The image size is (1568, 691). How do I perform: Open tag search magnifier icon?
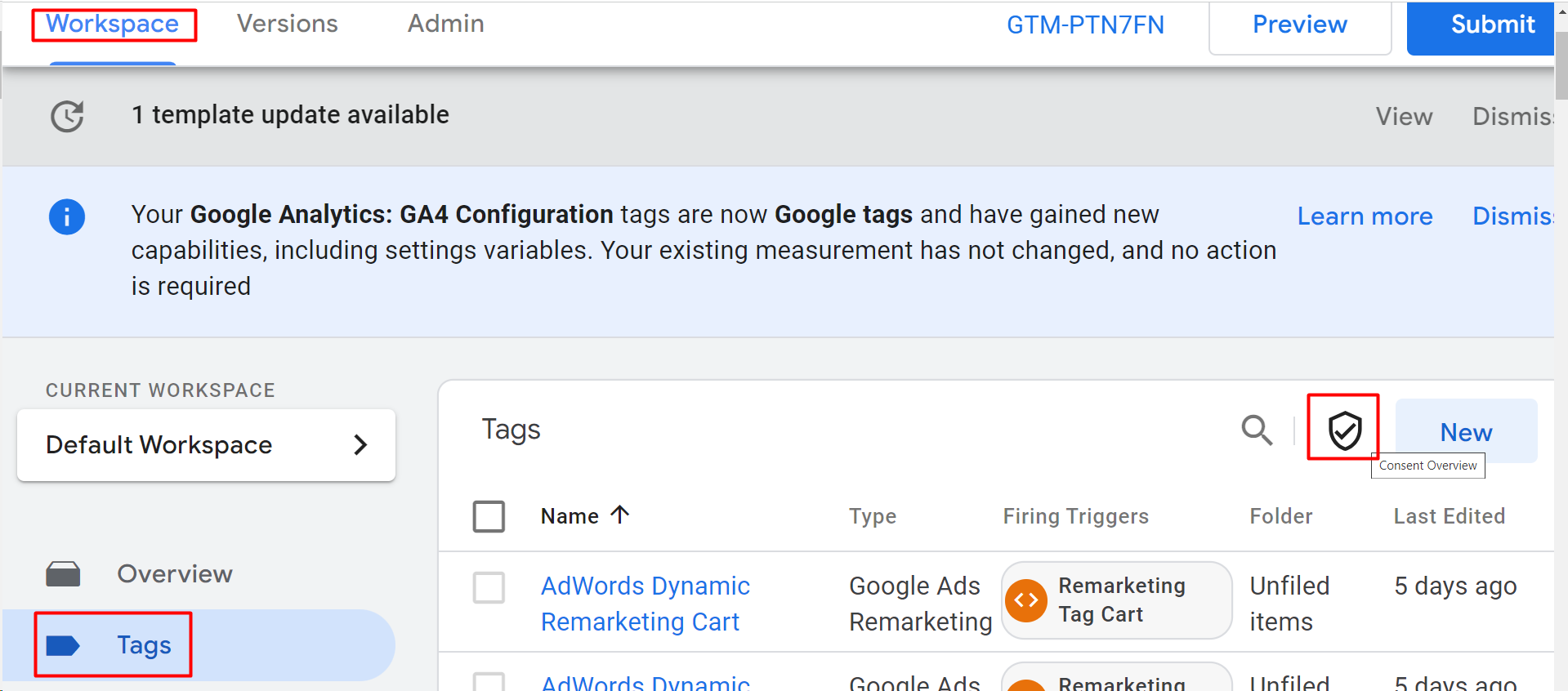(x=1257, y=430)
